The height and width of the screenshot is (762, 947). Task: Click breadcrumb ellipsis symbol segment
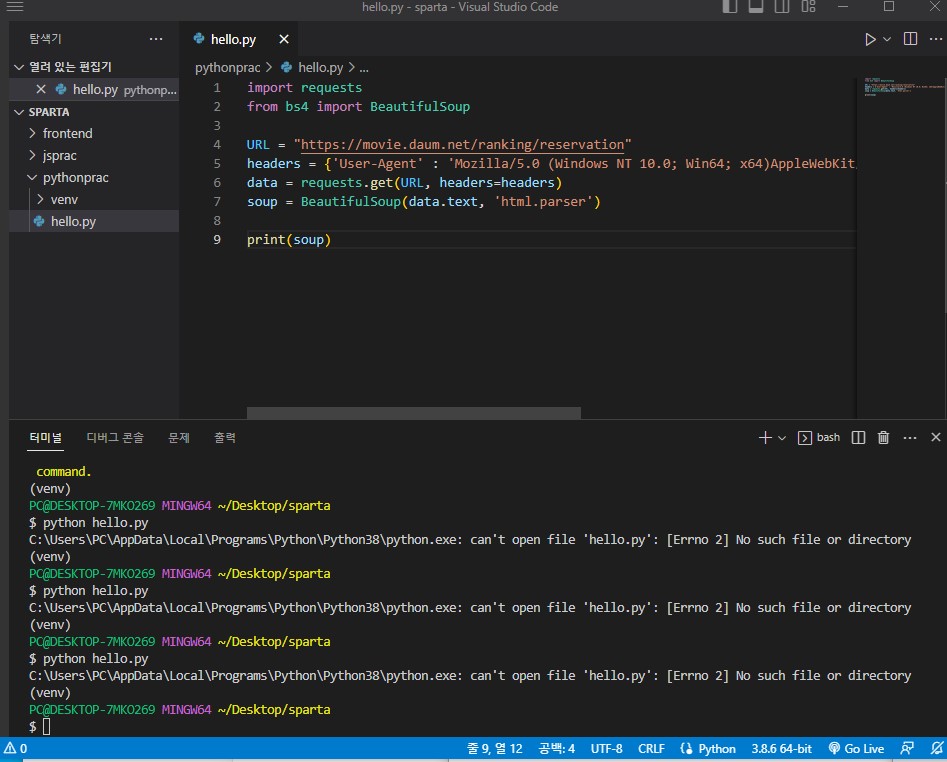tap(364, 68)
